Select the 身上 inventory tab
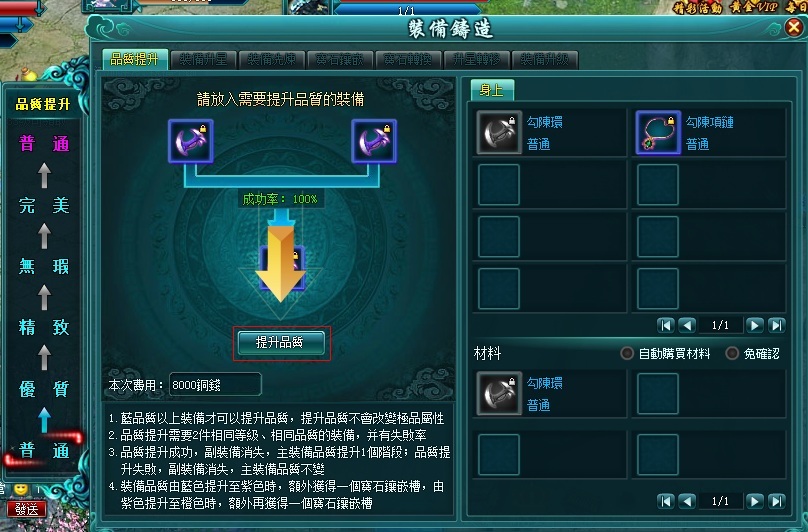Viewport: 808px width, 532px height. click(x=492, y=90)
